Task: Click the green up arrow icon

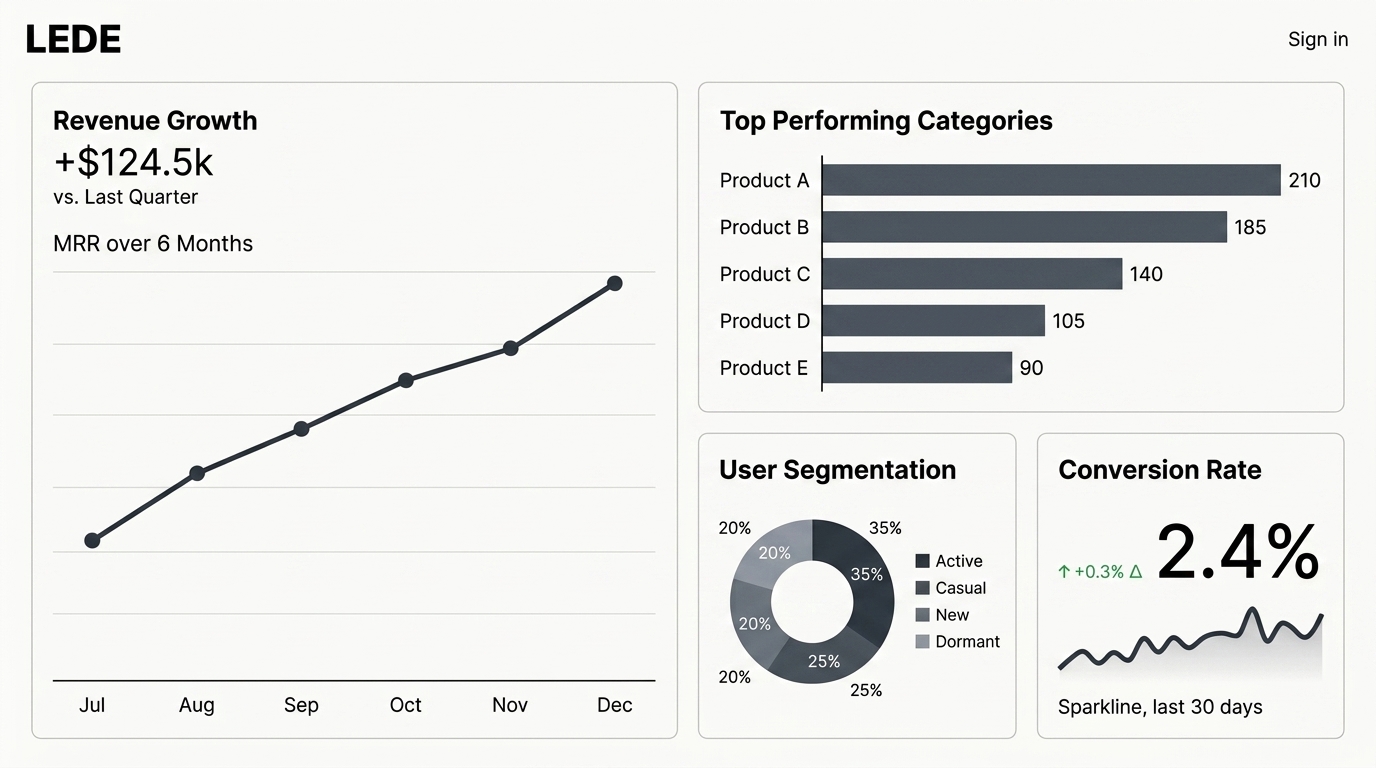Action: (1064, 573)
